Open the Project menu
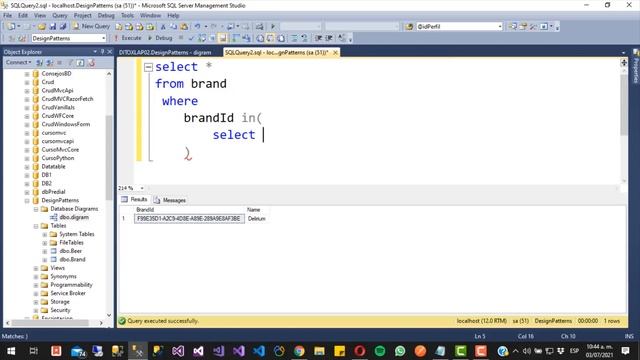 pos(82,16)
